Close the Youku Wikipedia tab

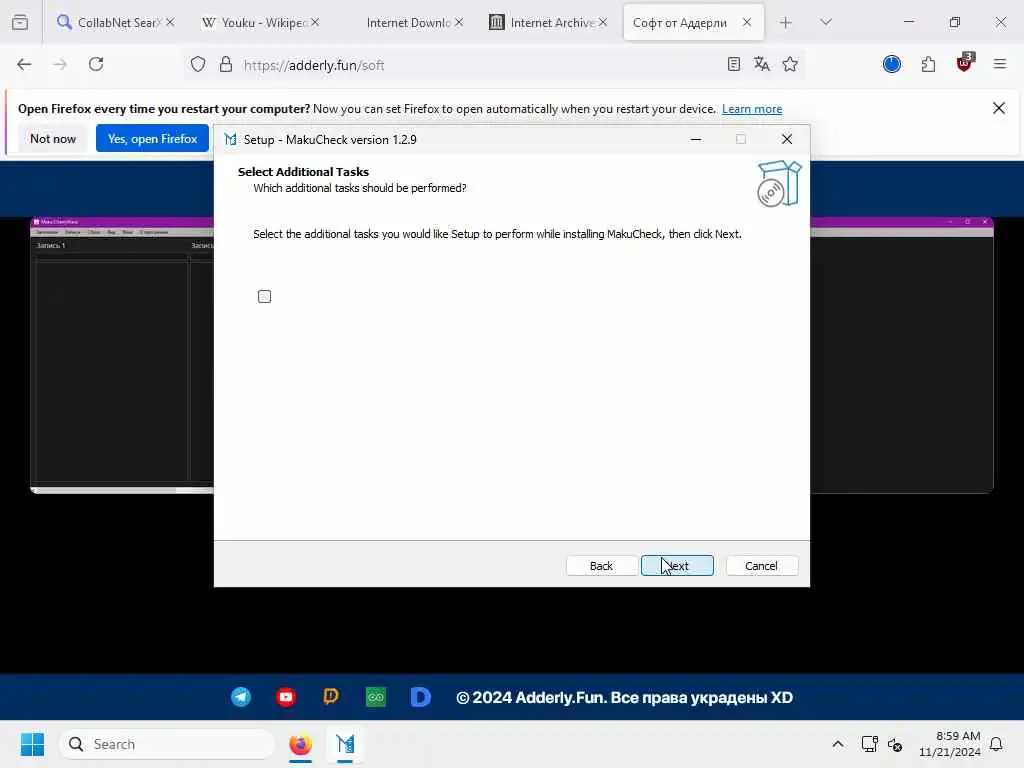pos(315,22)
